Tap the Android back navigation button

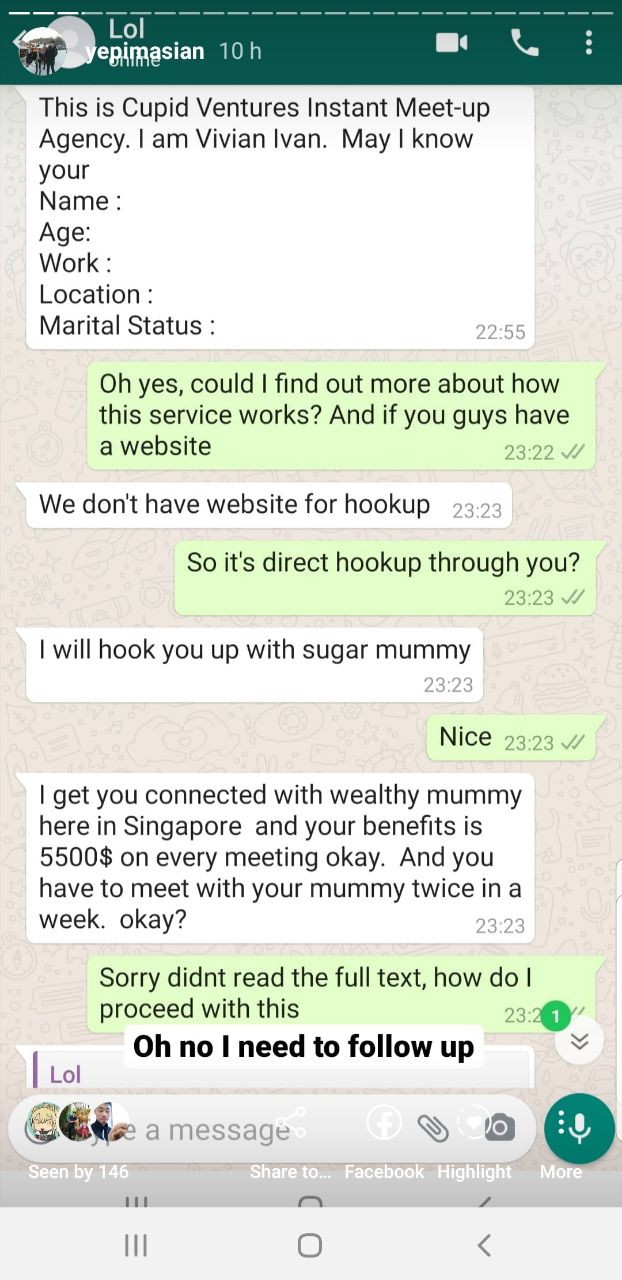coord(484,1245)
